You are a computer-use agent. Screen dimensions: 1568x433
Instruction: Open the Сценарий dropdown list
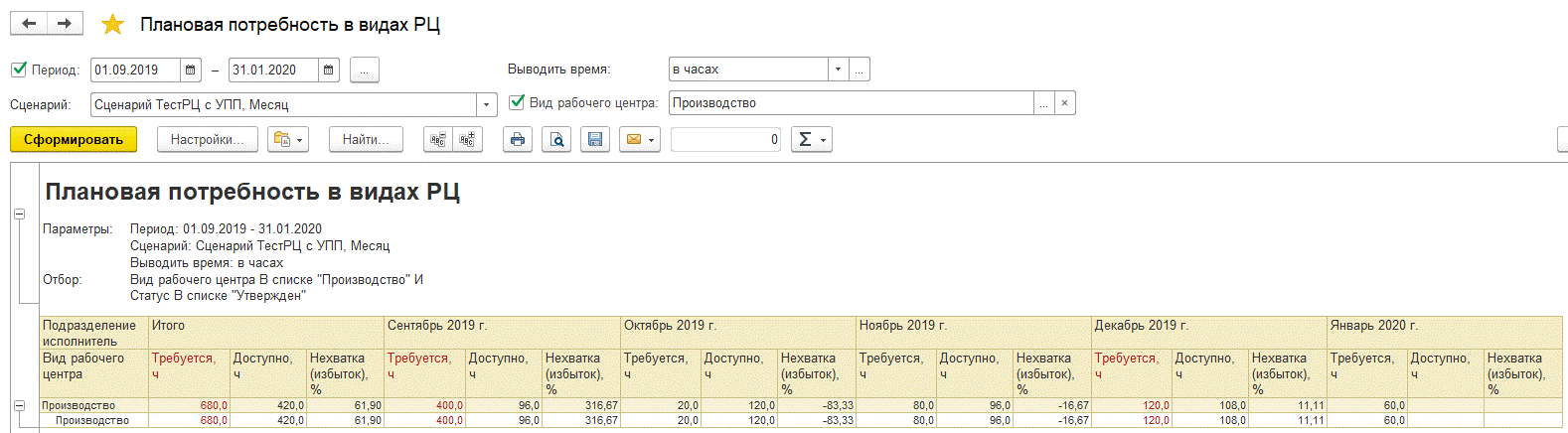pyautogui.click(x=487, y=104)
